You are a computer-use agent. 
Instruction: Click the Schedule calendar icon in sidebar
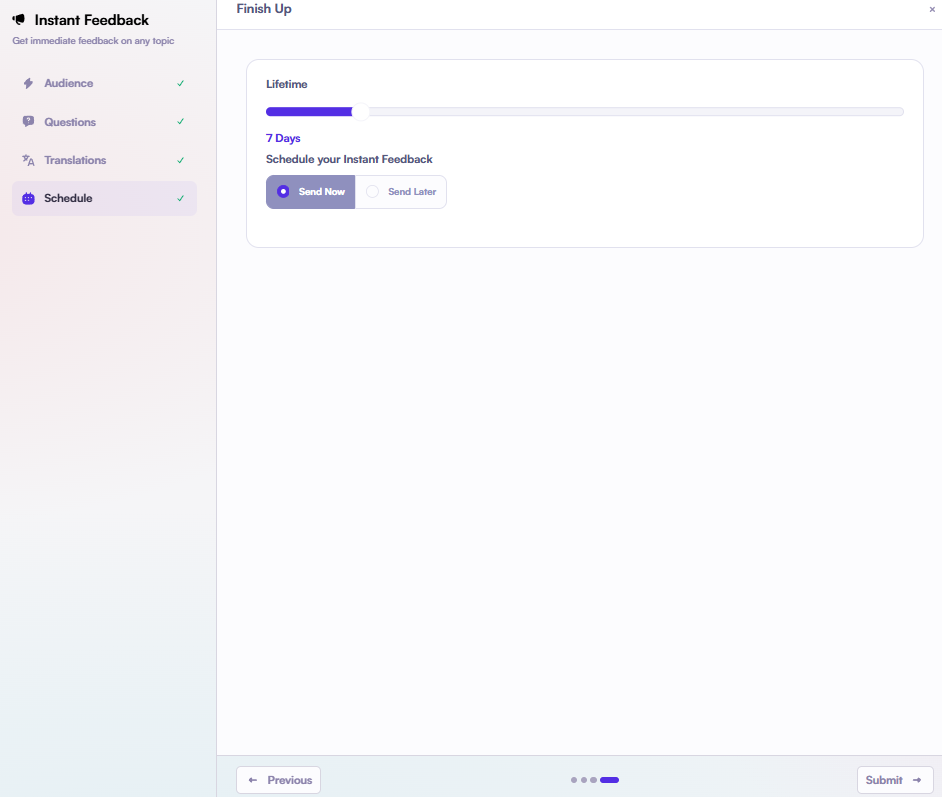(28, 199)
